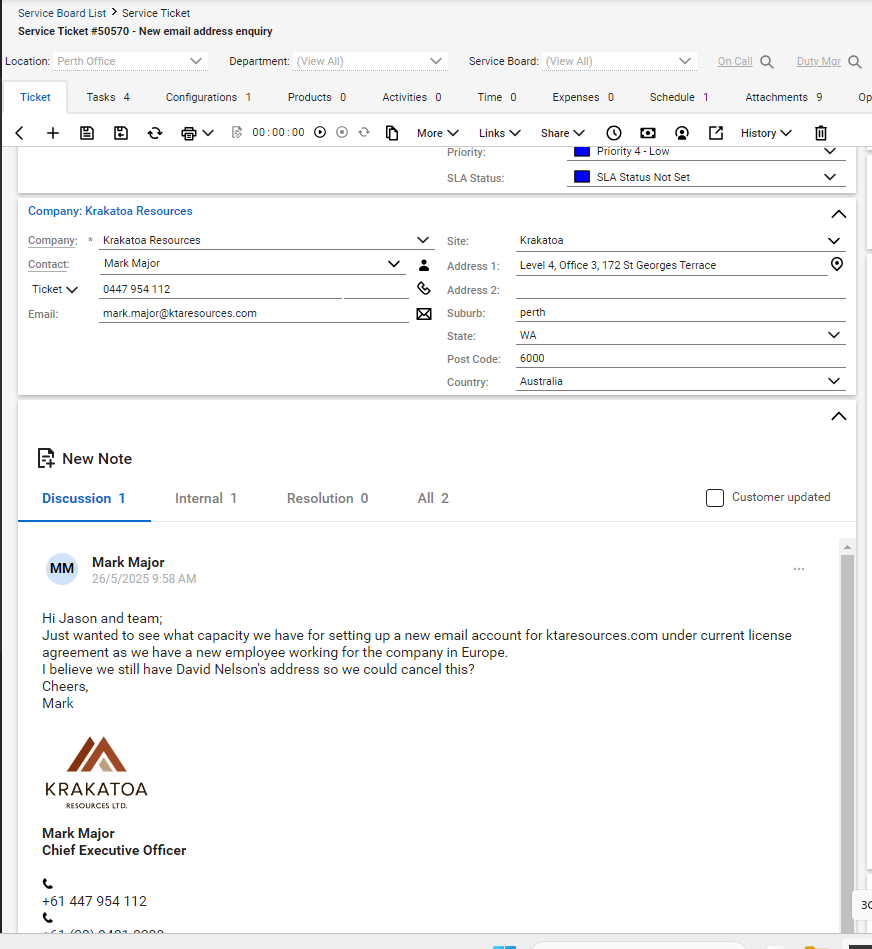Open the print options arrow beside the printer

point(208,133)
